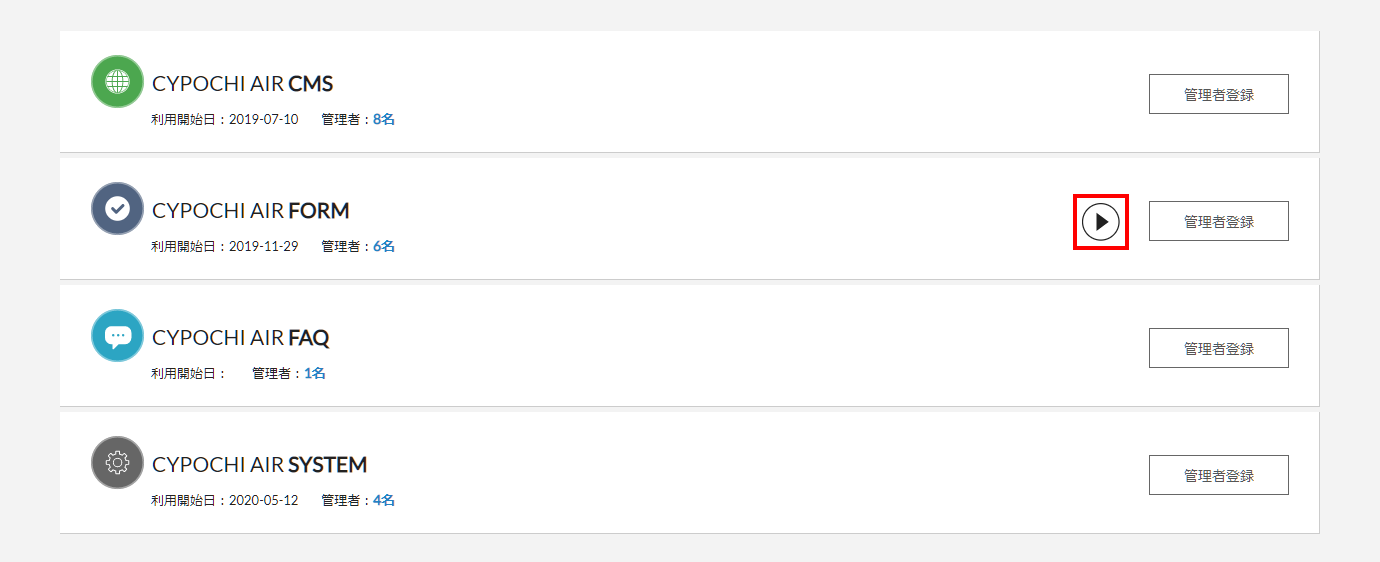Select the CYPOCHI AIR SYSTEM title
1380x562 pixels.
(260, 465)
